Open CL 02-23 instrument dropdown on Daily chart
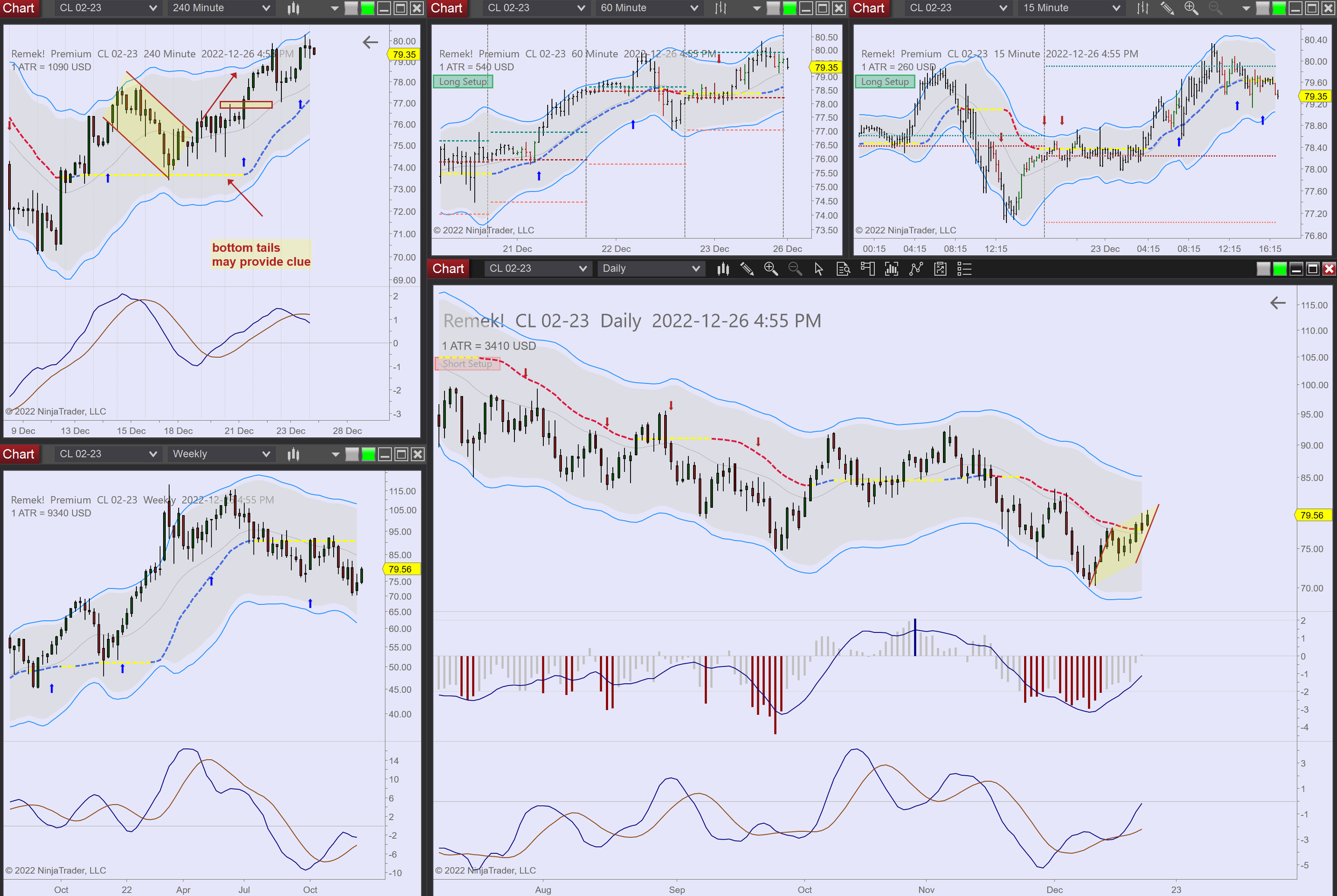1337x896 pixels. (537, 268)
